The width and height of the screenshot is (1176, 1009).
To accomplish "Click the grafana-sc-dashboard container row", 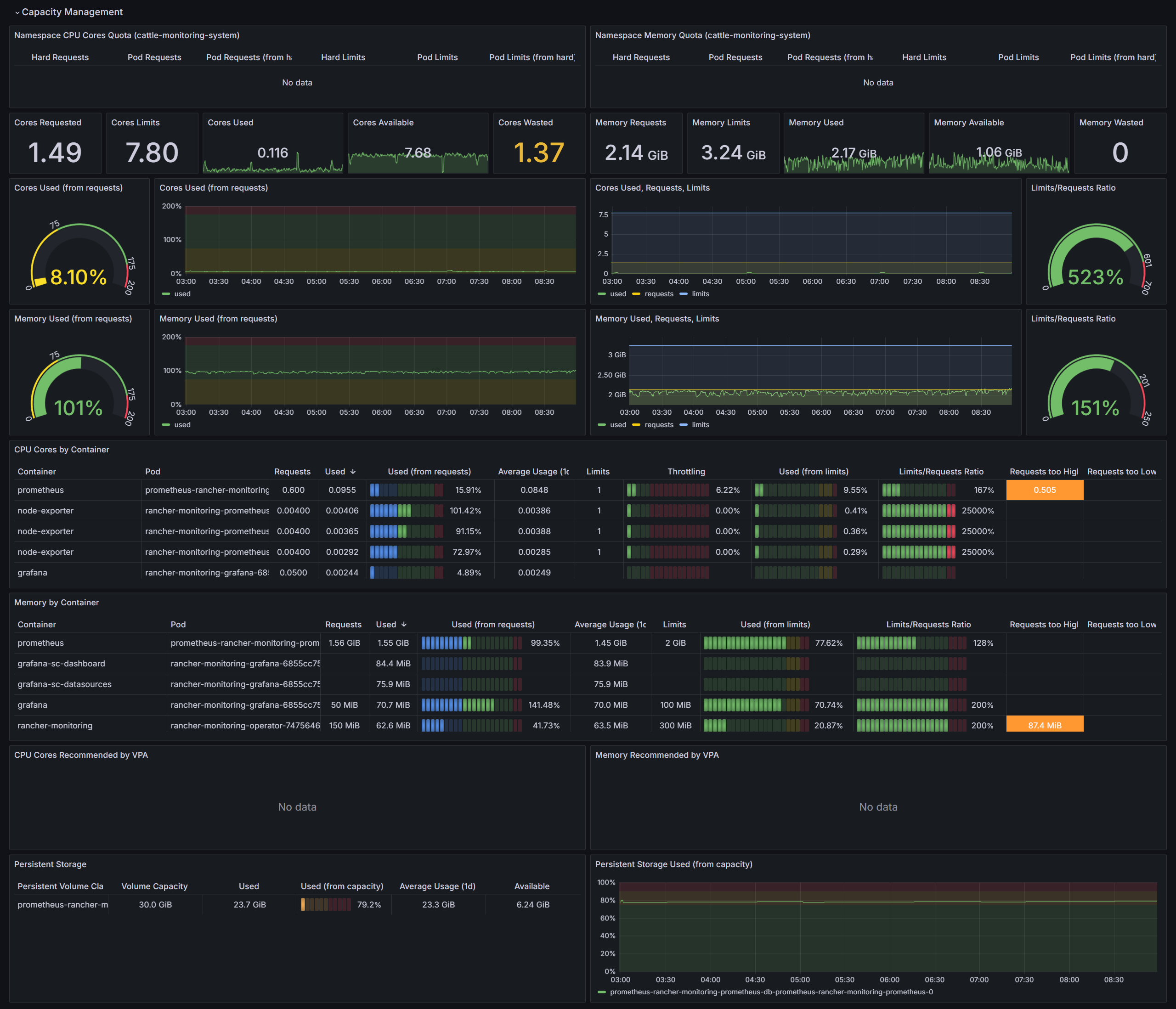I will coord(61,663).
